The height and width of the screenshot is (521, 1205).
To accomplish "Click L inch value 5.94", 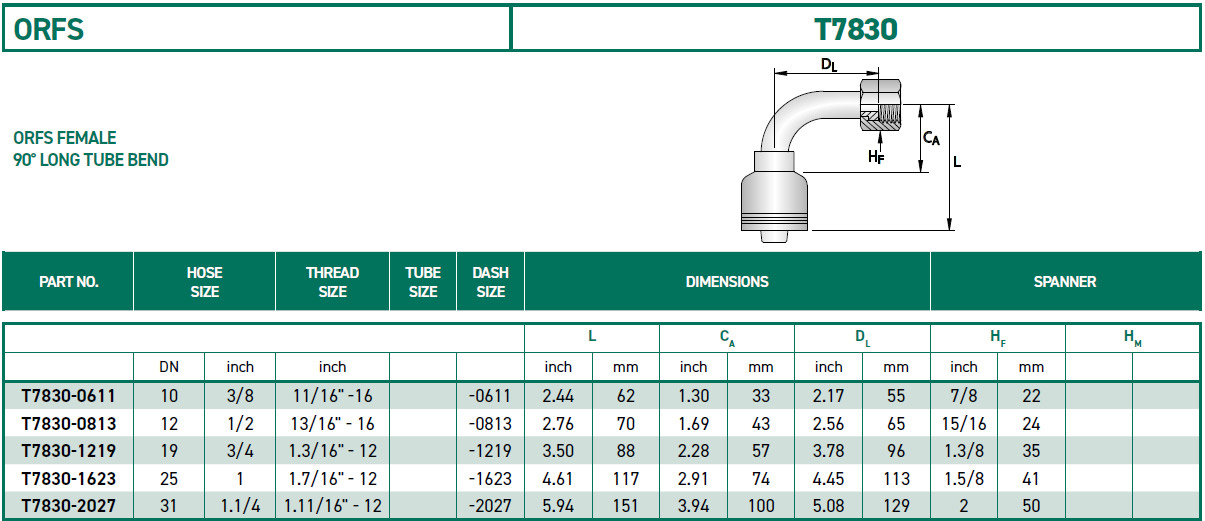I will [x=558, y=506].
